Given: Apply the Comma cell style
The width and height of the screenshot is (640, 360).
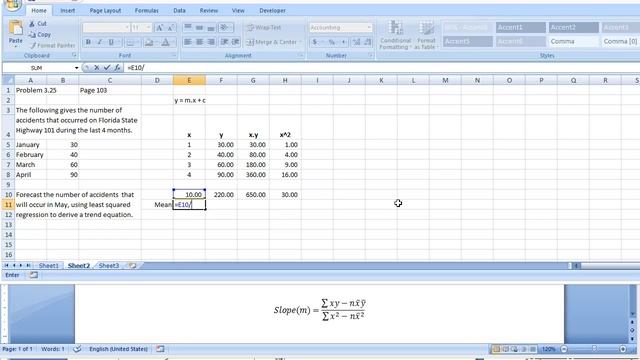Looking at the screenshot, I should tap(573, 42).
